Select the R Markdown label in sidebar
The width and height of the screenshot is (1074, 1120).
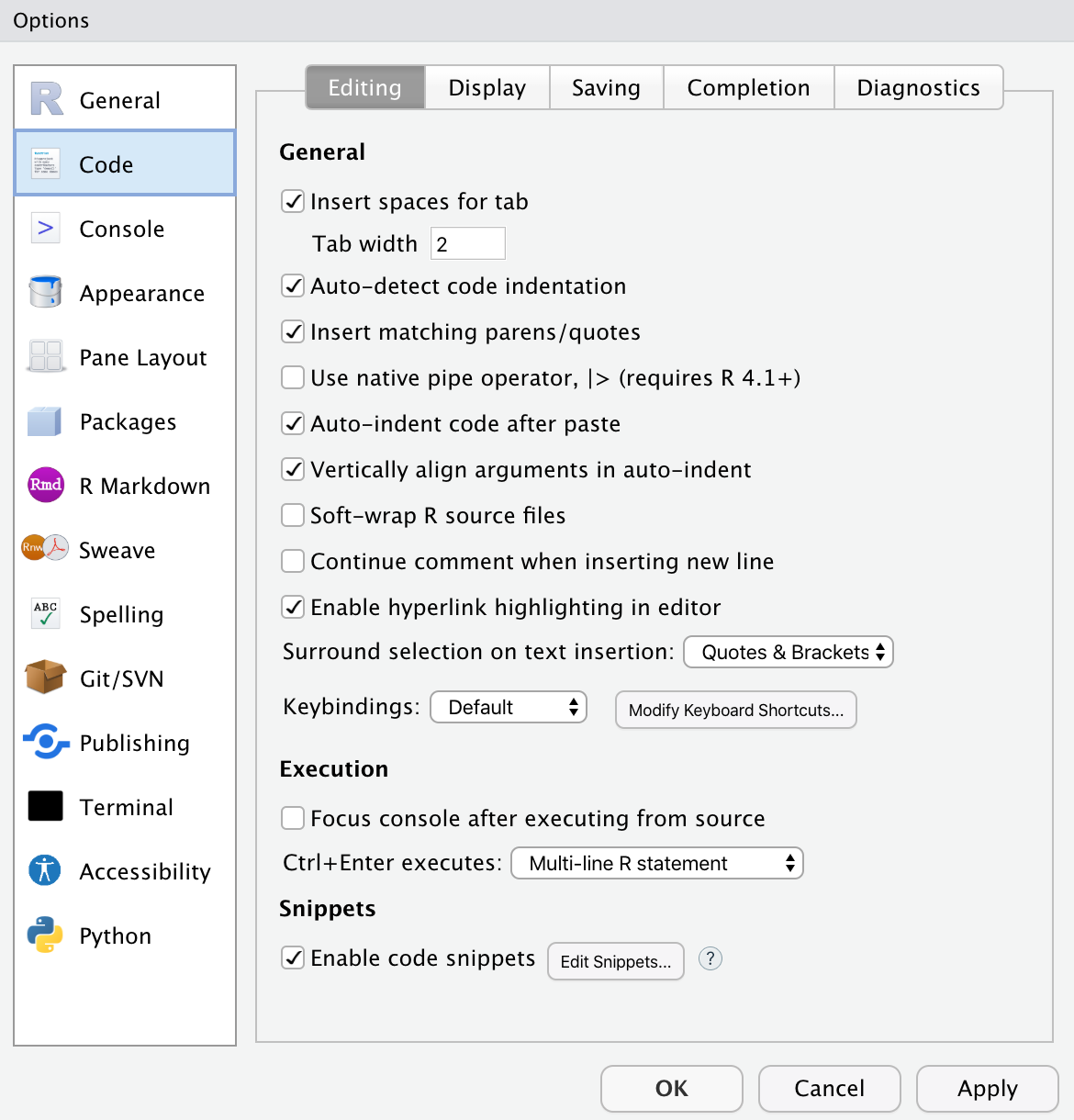pyautogui.click(x=145, y=486)
